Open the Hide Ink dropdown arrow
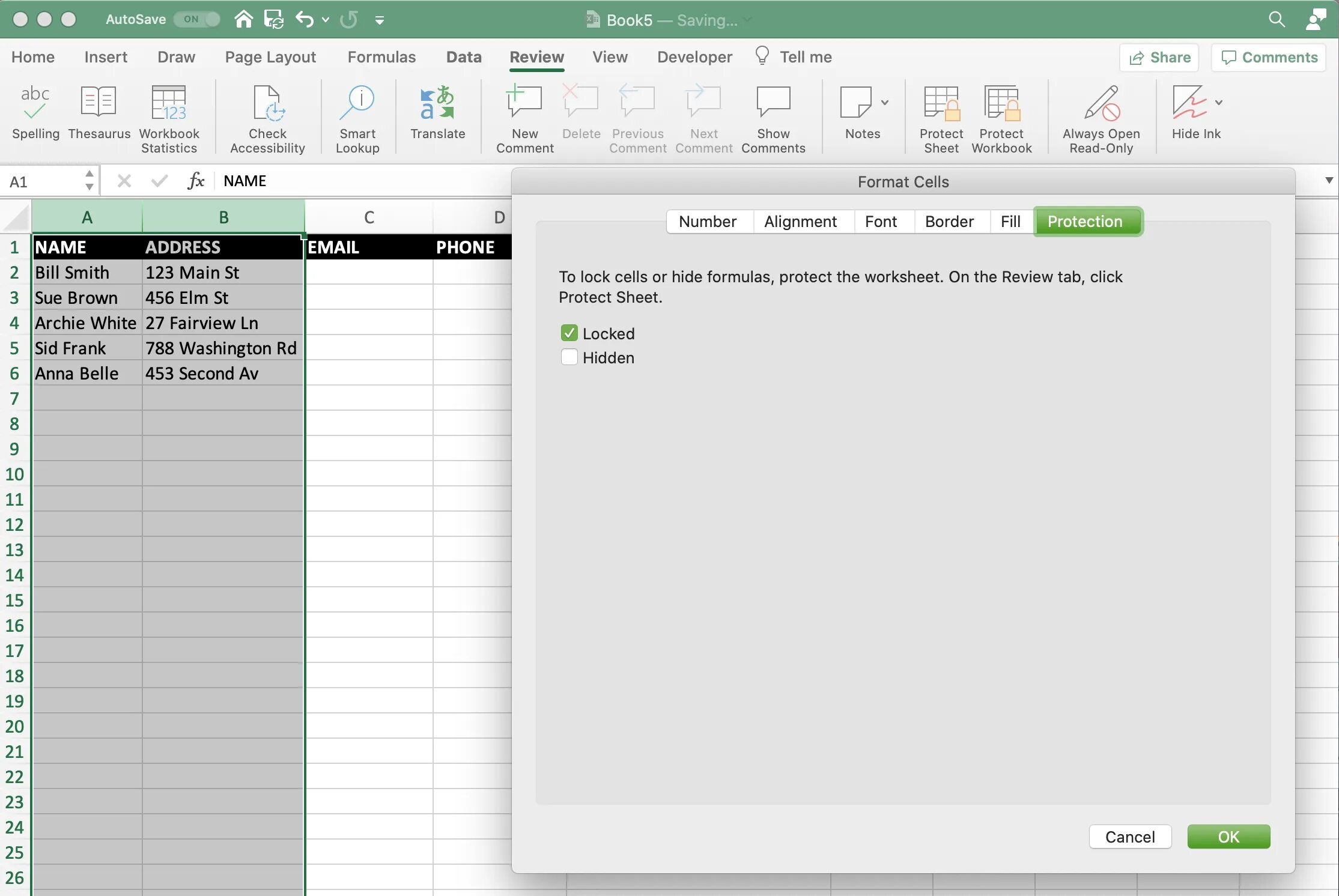The image size is (1339, 896). click(x=1219, y=103)
